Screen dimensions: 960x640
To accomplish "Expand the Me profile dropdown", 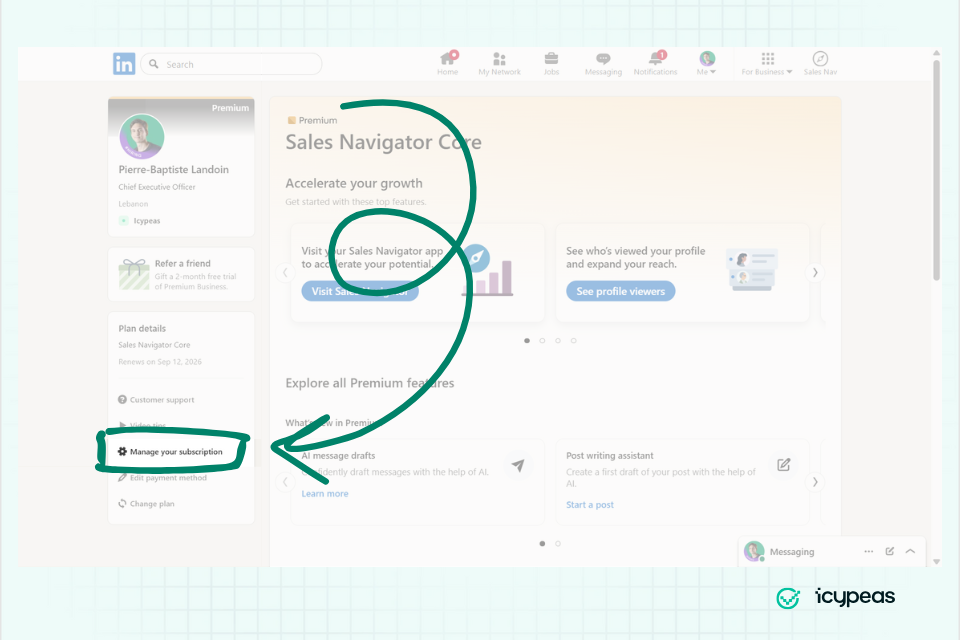I will 707,63.
